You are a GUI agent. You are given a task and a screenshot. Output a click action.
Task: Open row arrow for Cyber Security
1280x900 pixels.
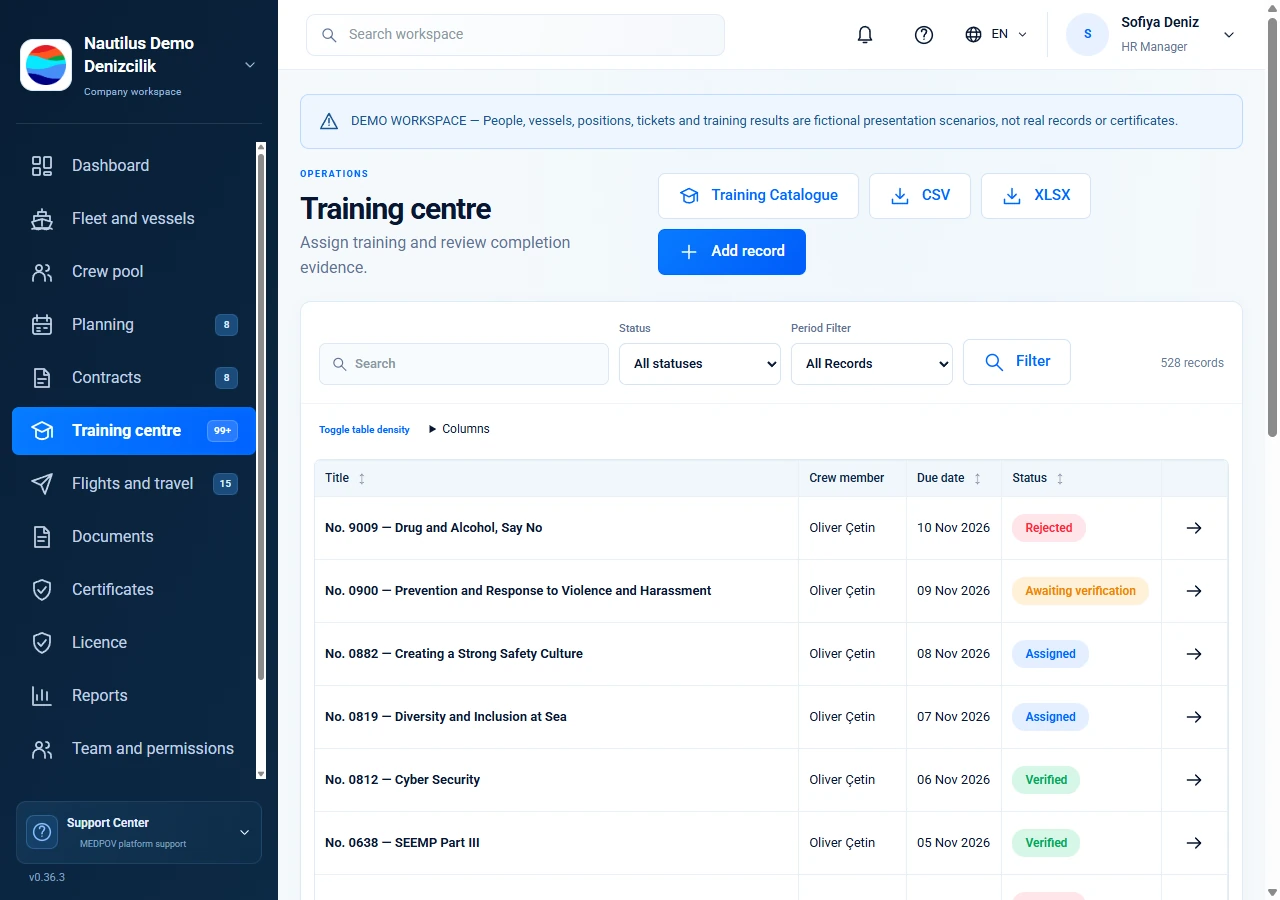point(1194,780)
